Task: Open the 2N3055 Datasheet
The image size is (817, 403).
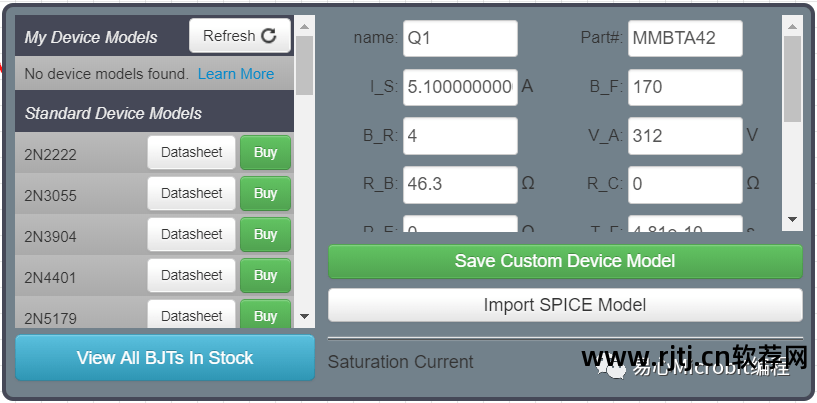Action: (x=192, y=194)
